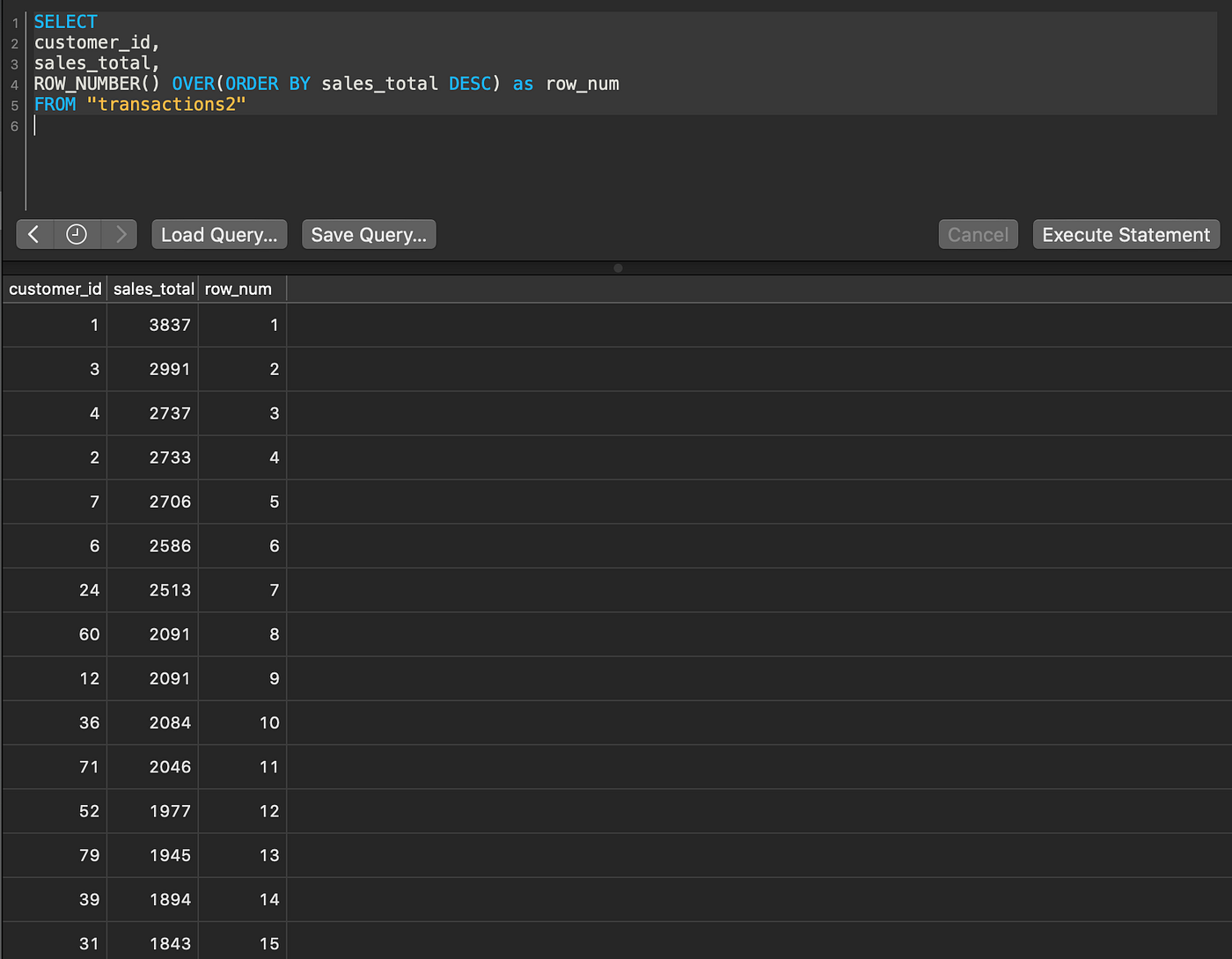1232x959 pixels.
Task: Click line number 4 in the gutter
Action: click(14, 84)
